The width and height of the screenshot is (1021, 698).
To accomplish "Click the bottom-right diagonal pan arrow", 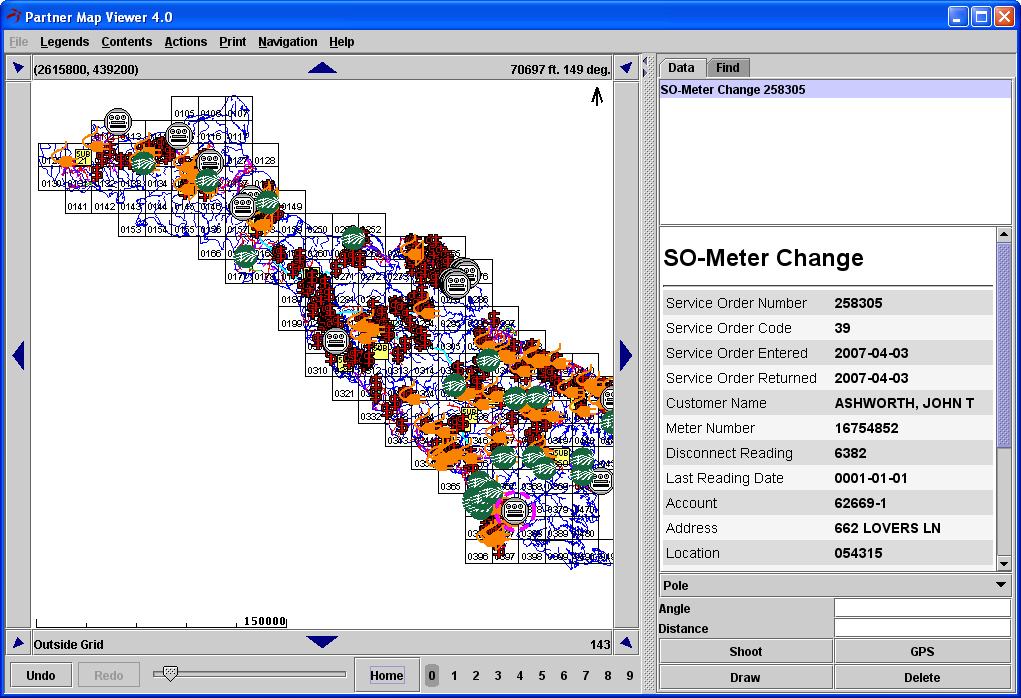I will pyautogui.click(x=626, y=643).
